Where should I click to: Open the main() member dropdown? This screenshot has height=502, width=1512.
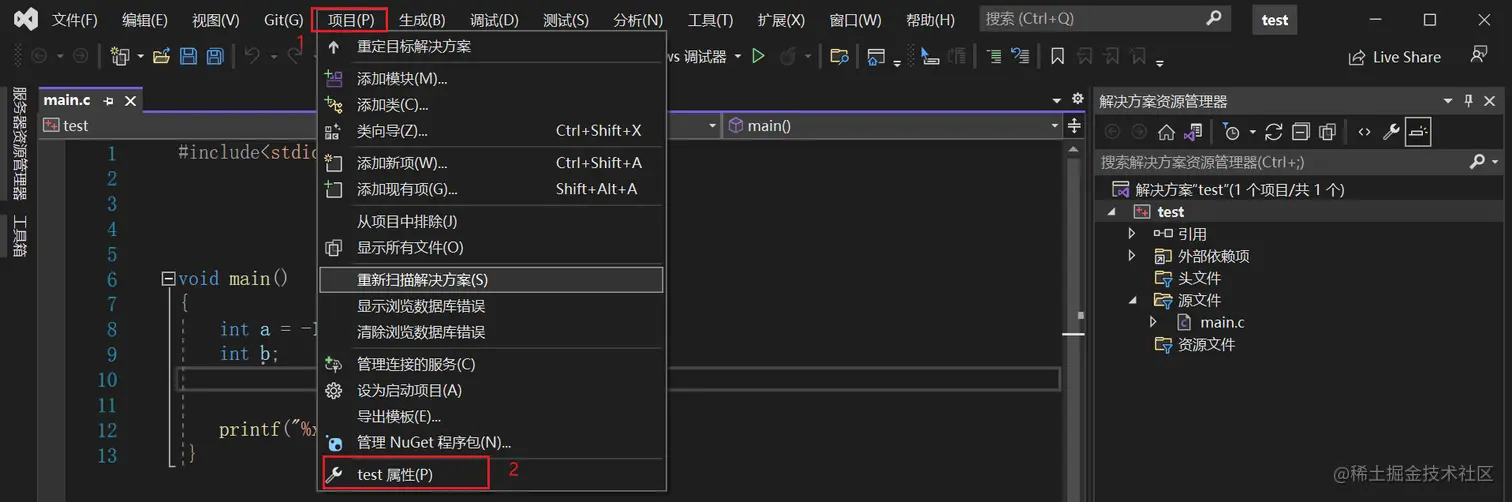pos(1055,126)
